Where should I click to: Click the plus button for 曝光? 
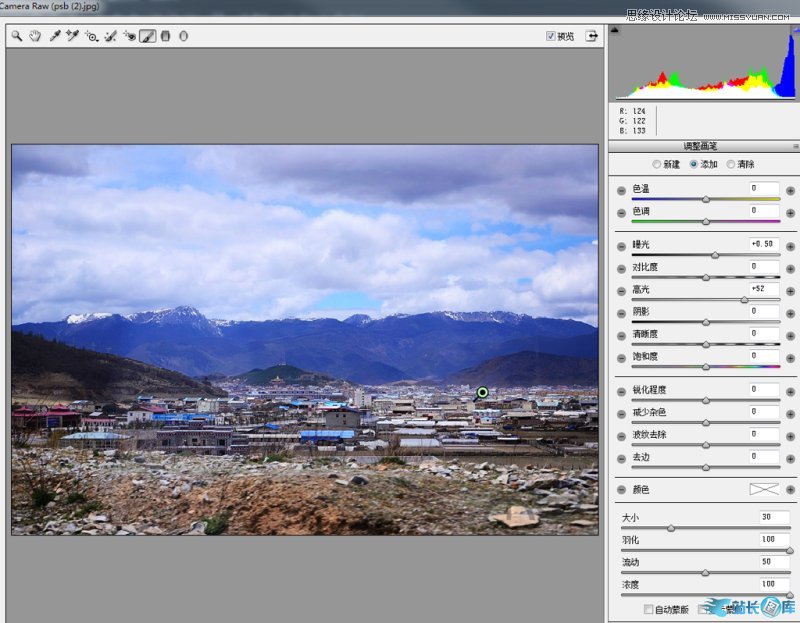(790, 245)
